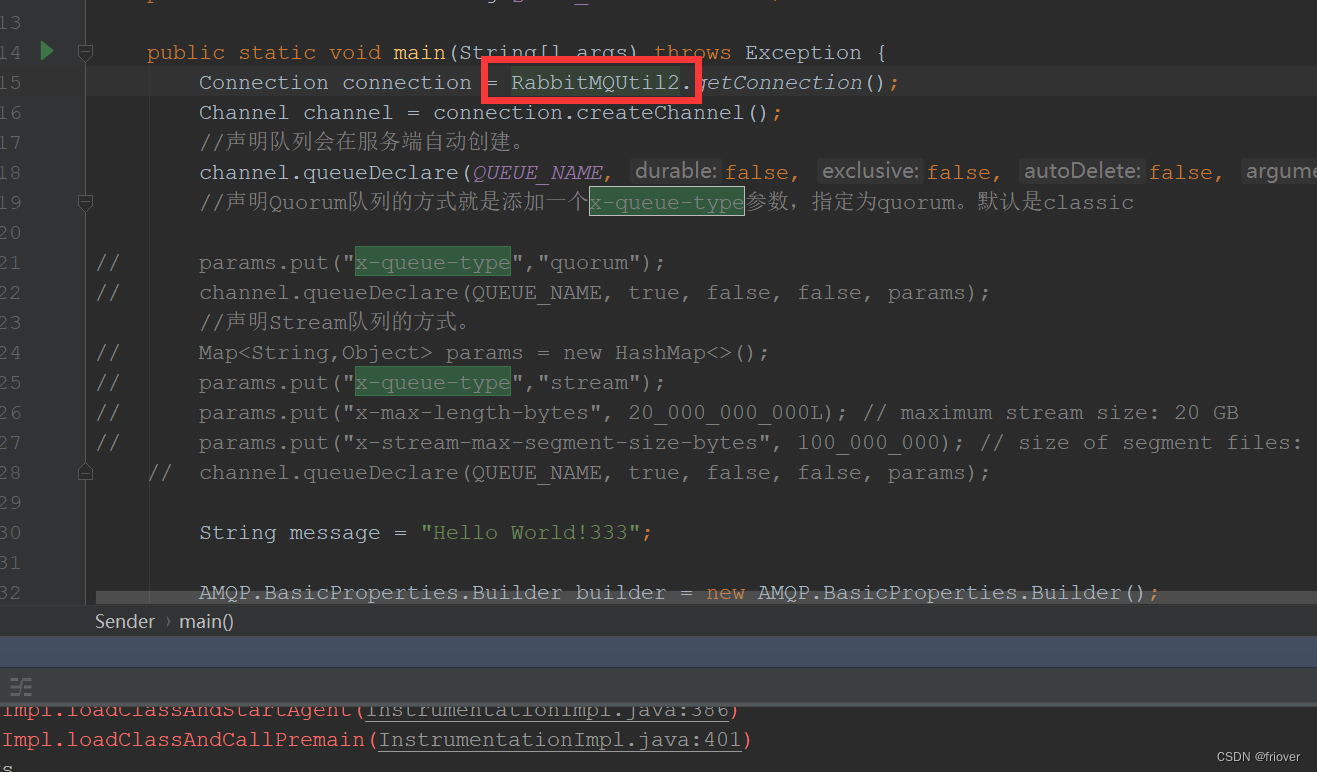Click the autoDelete: parameter hint

click(1082, 171)
